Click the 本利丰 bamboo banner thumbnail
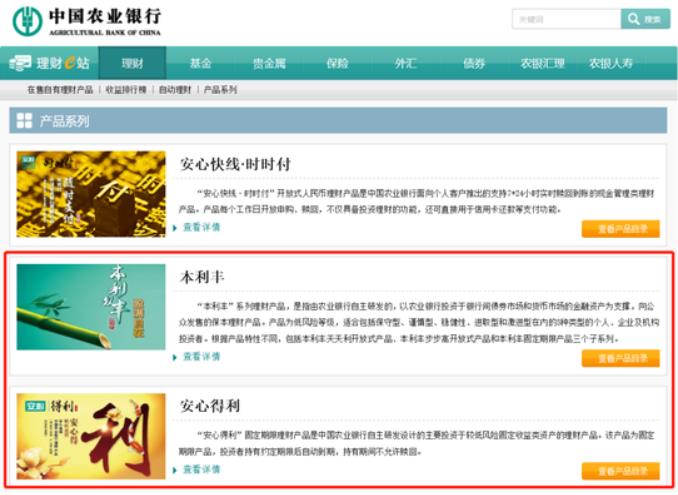 (91, 307)
